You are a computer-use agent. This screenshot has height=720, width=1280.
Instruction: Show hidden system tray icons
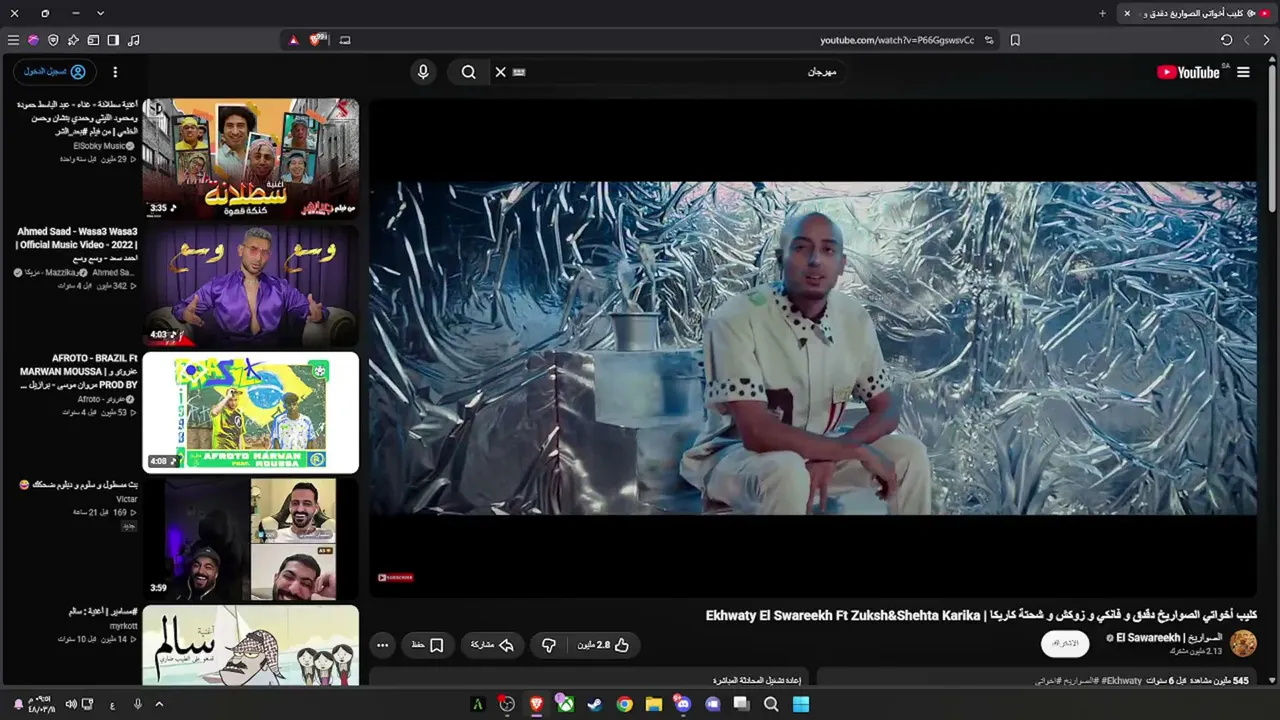point(159,704)
